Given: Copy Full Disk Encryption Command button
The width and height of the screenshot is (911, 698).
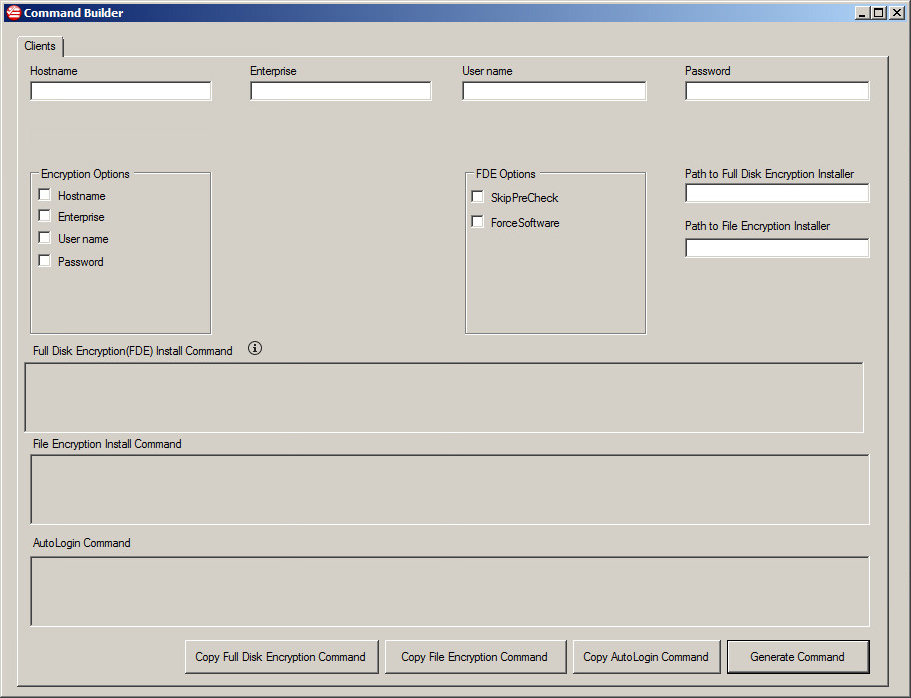Looking at the screenshot, I should pos(281,657).
